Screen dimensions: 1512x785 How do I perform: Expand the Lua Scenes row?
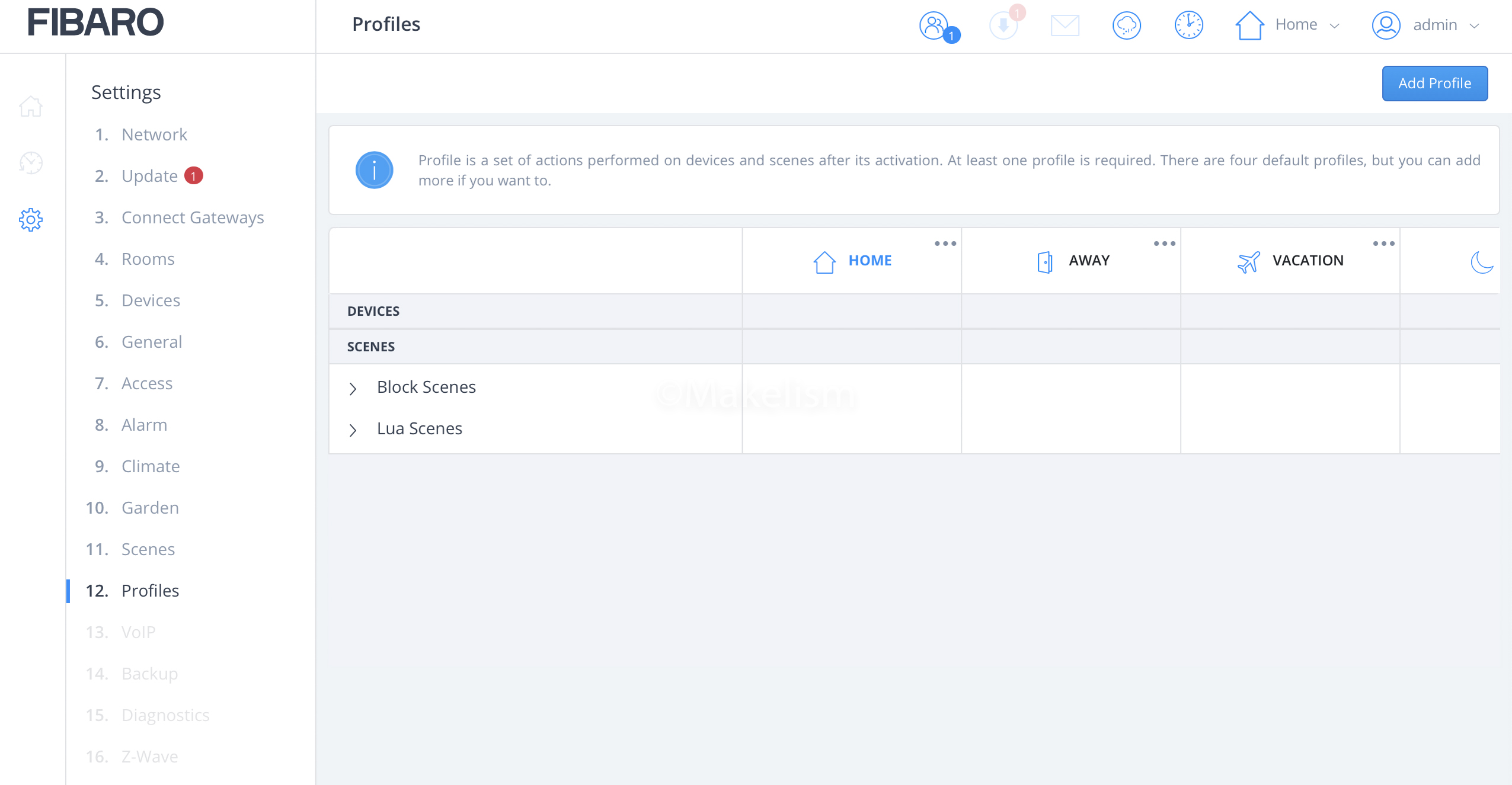[353, 430]
